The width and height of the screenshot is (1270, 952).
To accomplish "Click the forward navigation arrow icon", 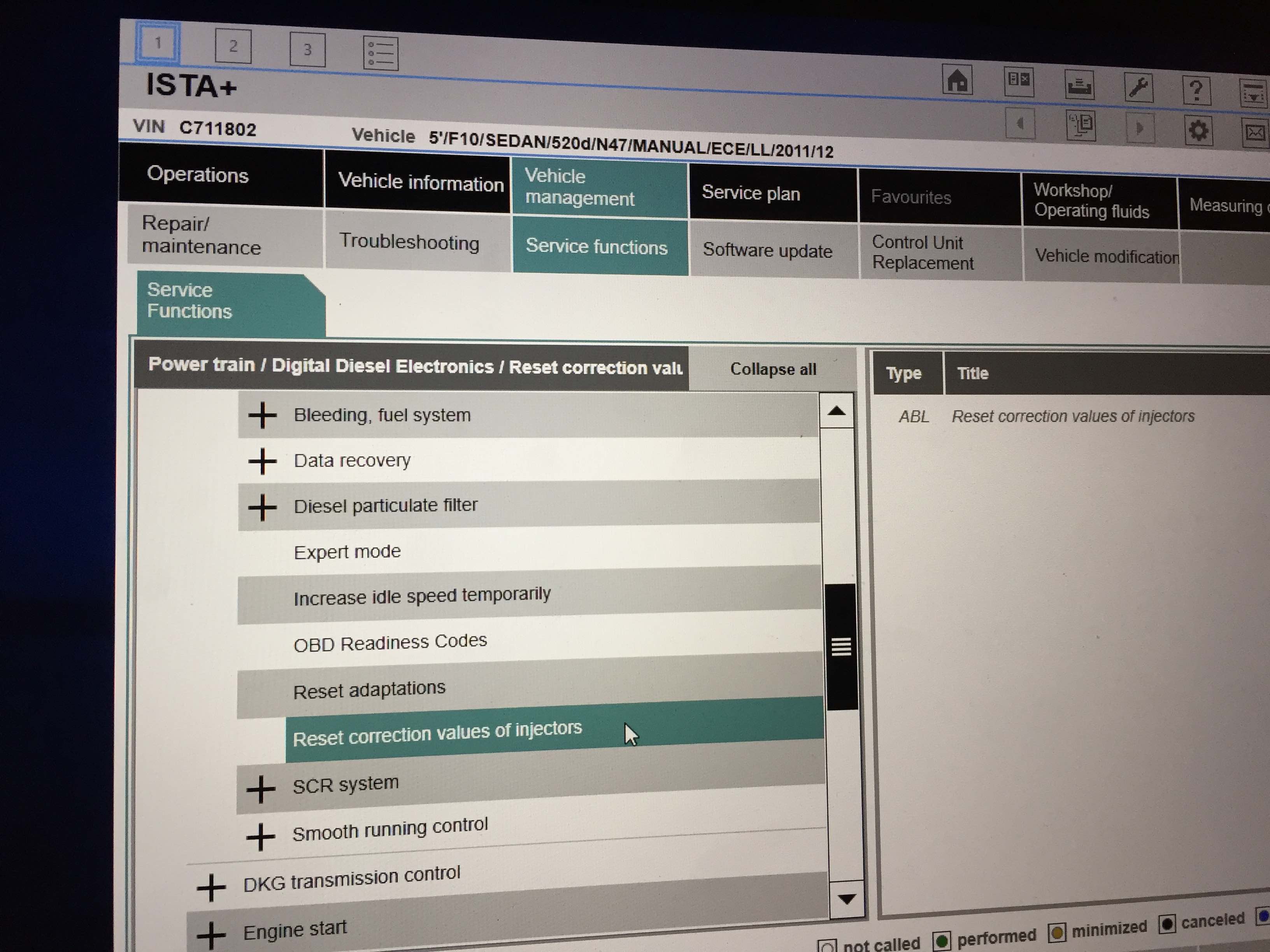I will pyautogui.click(x=1139, y=129).
